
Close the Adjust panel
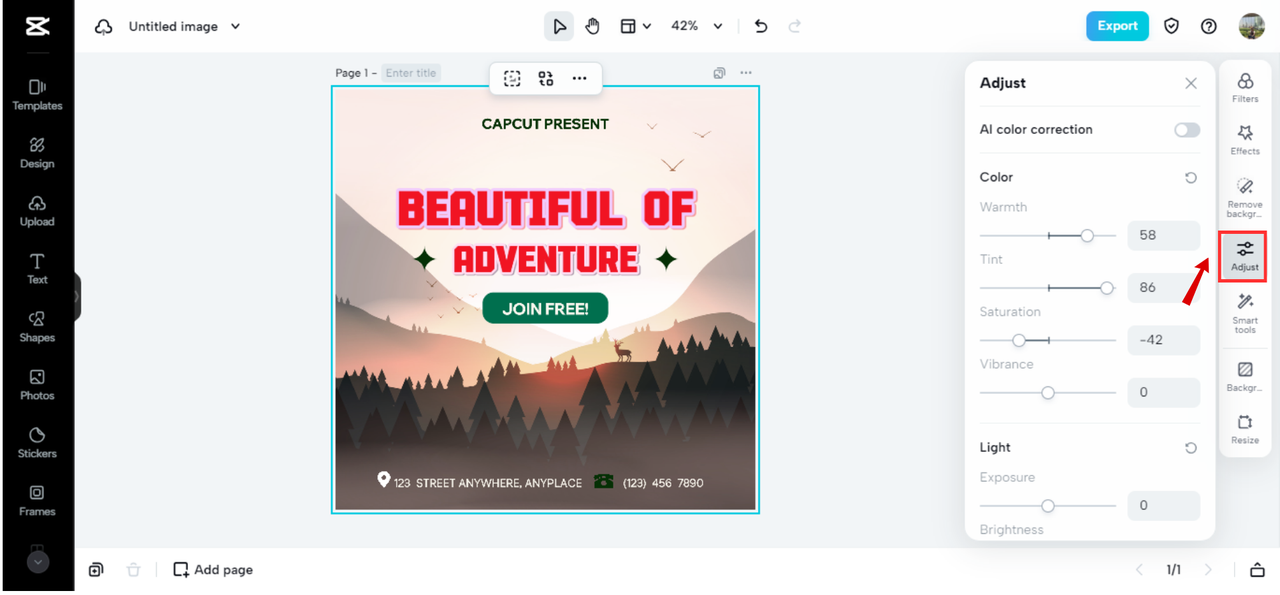tap(1191, 84)
